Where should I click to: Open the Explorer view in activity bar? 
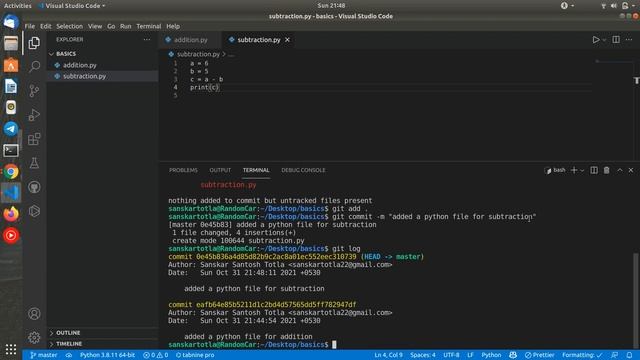34,43
